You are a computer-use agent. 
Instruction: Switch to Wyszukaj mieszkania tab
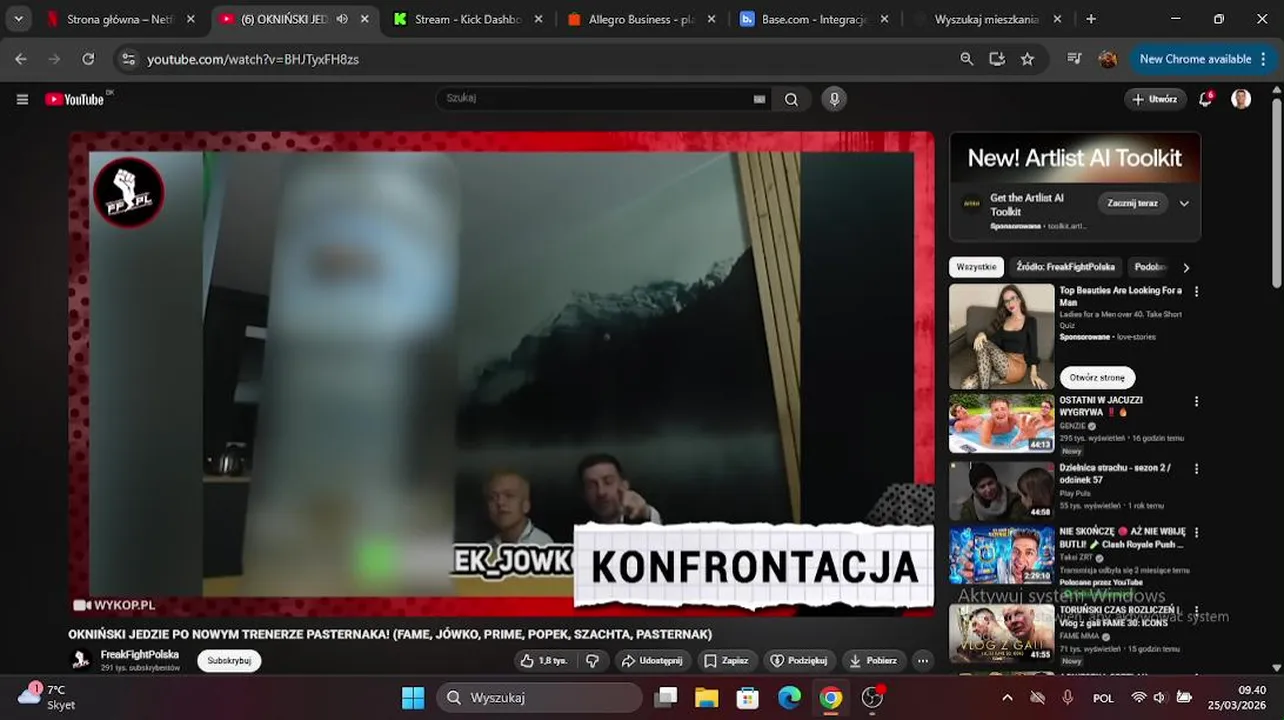point(986,19)
